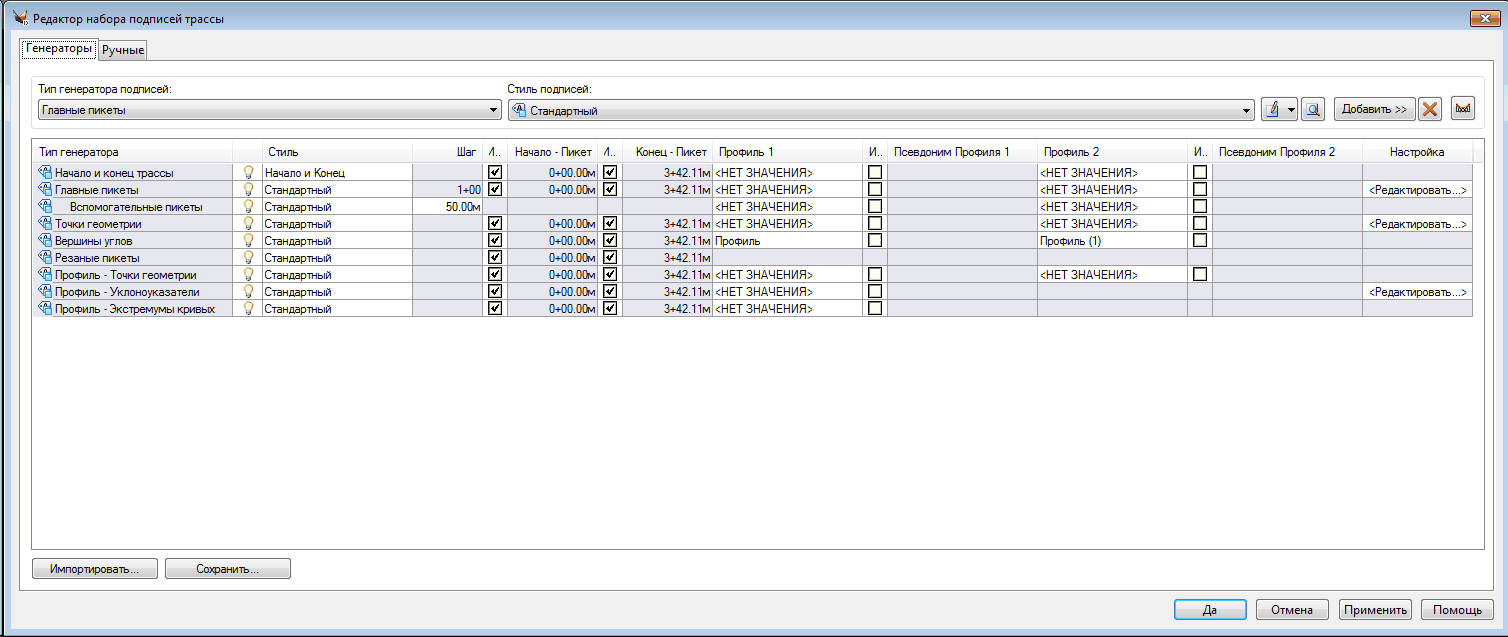Click lightbulb icon in Профиль - Уклоноуказатели row

click(x=249, y=292)
